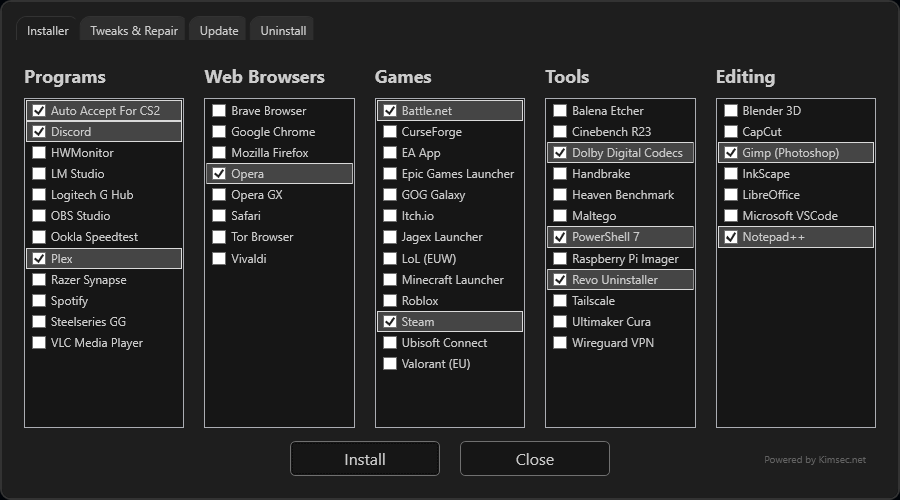
Task: Enable the GOG Galaxy checkbox
Action: click(390, 195)
